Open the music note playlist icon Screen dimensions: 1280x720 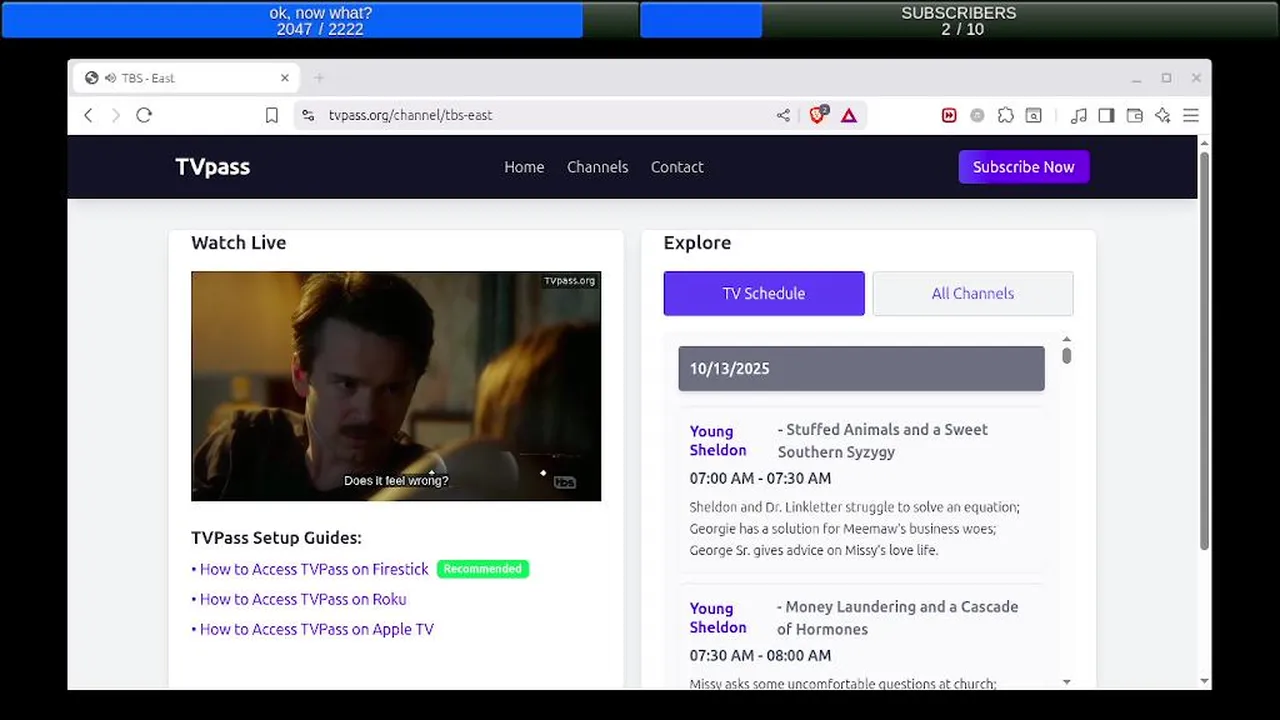(1078, 115)
